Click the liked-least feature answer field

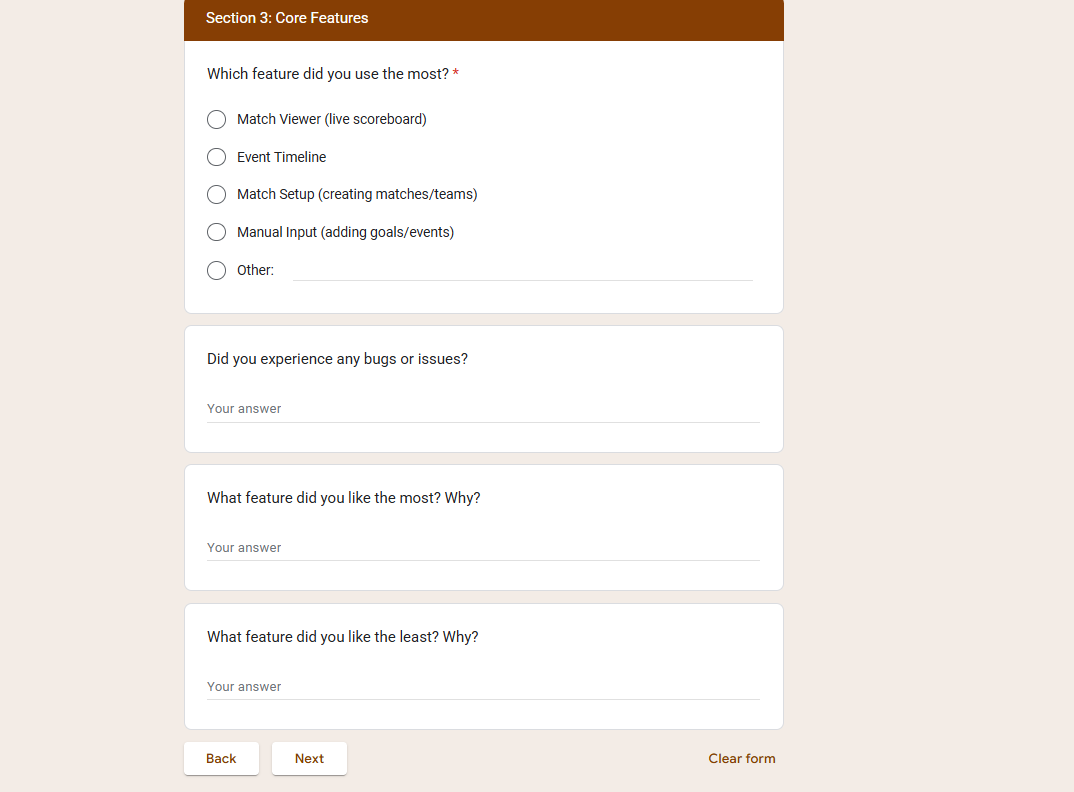pos(483,687)
